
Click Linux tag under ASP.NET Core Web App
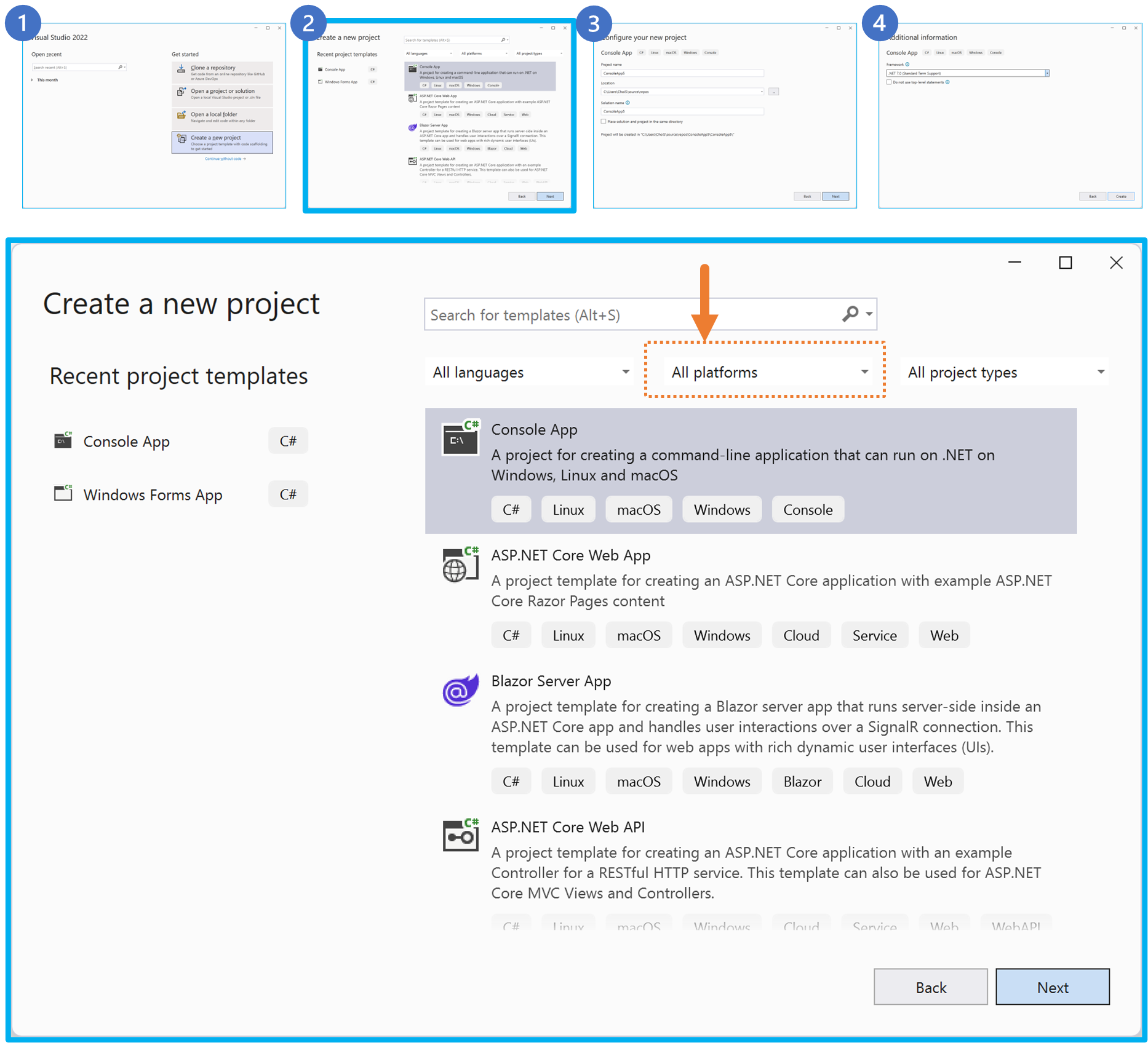point(568,635)
